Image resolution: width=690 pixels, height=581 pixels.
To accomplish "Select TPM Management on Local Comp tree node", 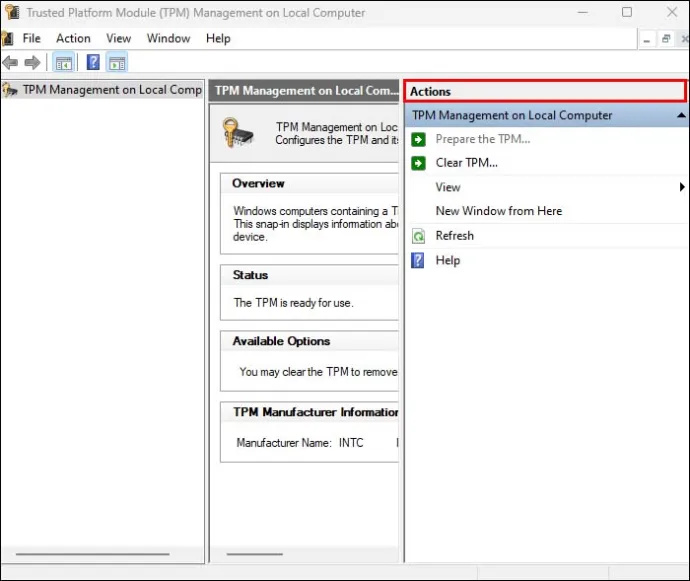I will pyautogui.click(x=112, y=90).
